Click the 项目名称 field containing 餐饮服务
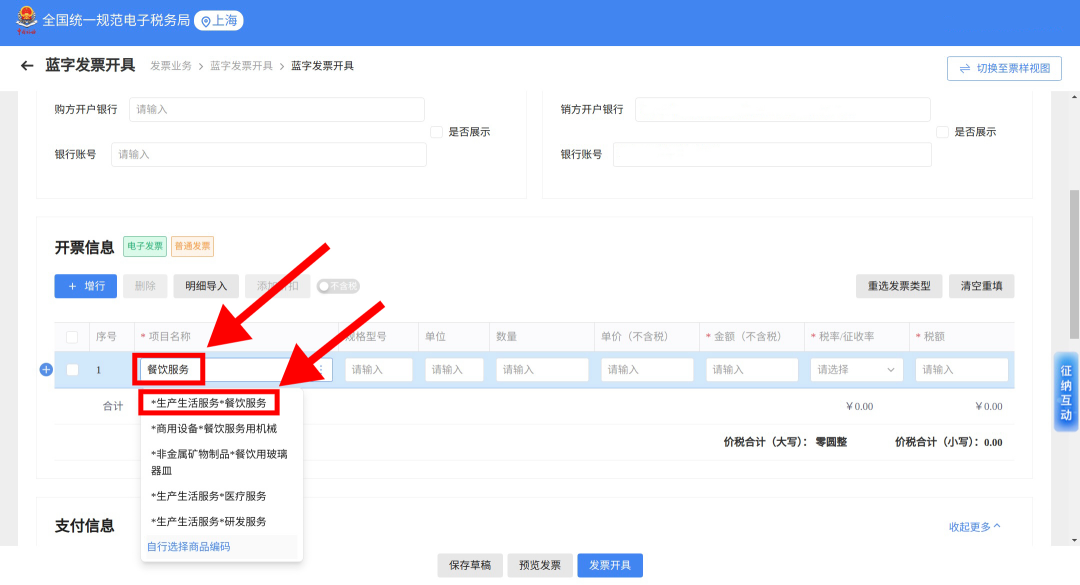 pyautogui.click(x=236, y=369)
